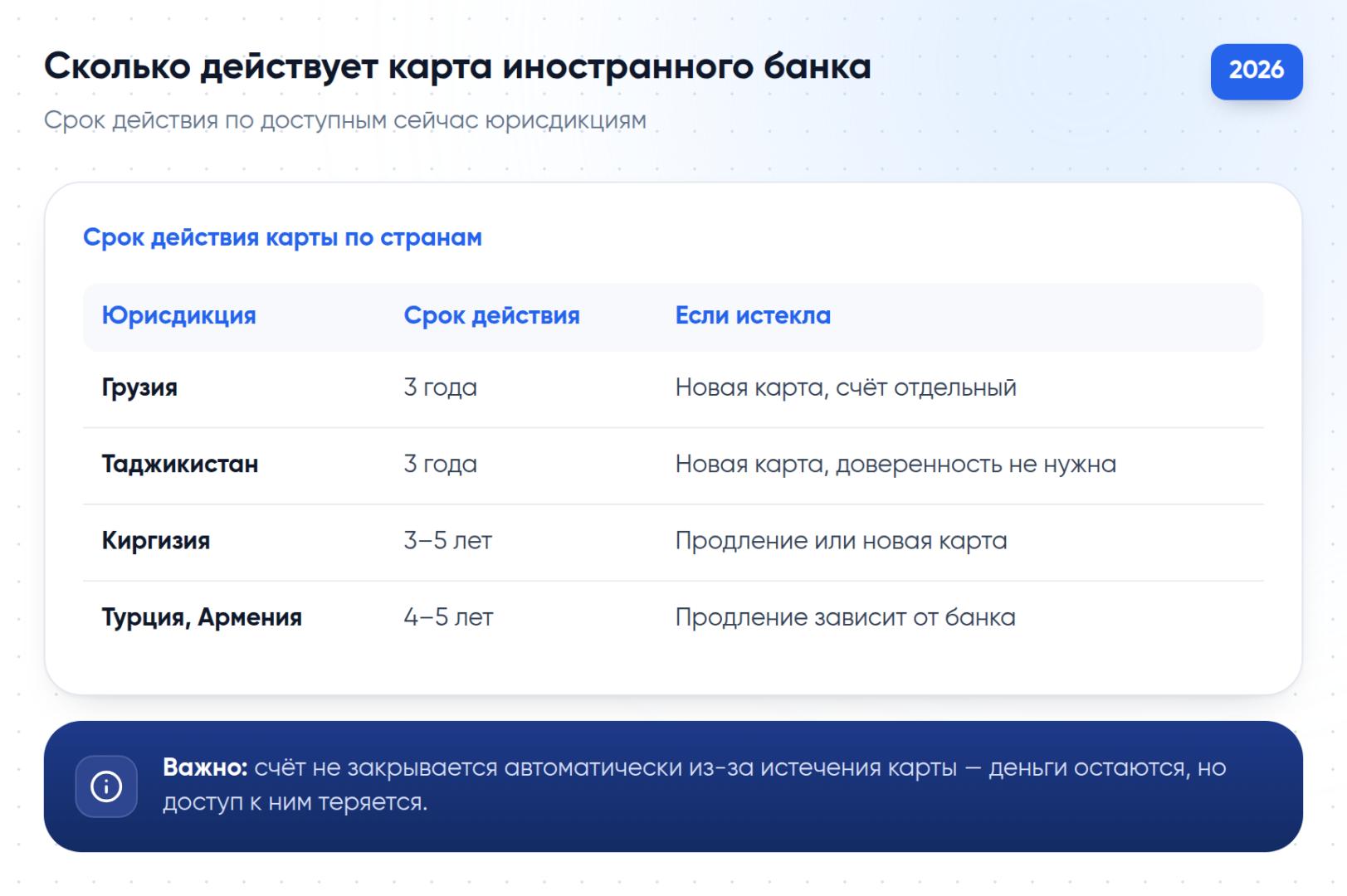1347x896 pixels.
Task: Click the '3–5 лет' value for Киргизия
Action: 448,541
